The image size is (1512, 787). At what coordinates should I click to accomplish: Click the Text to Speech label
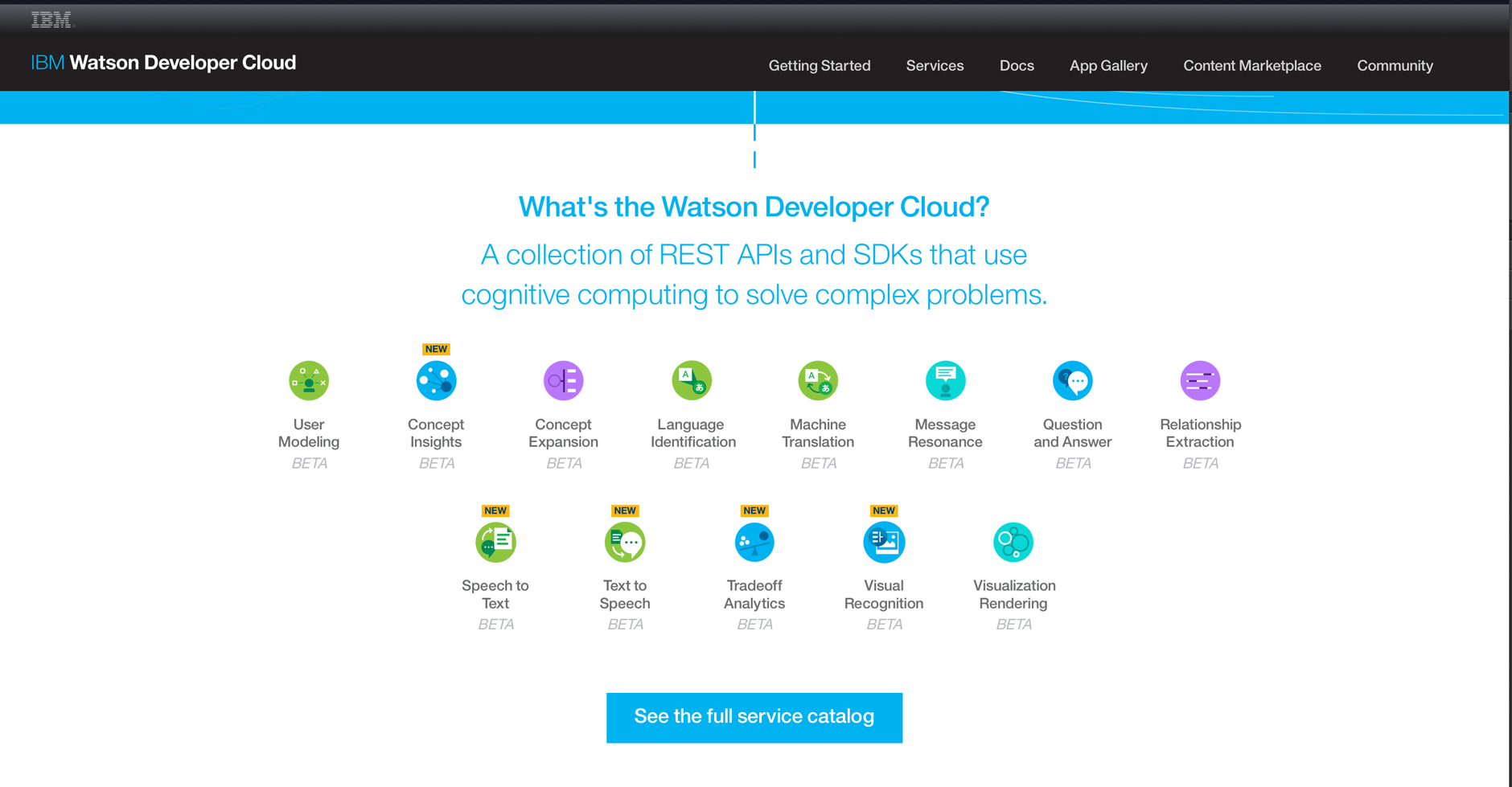tap(625, 594)
